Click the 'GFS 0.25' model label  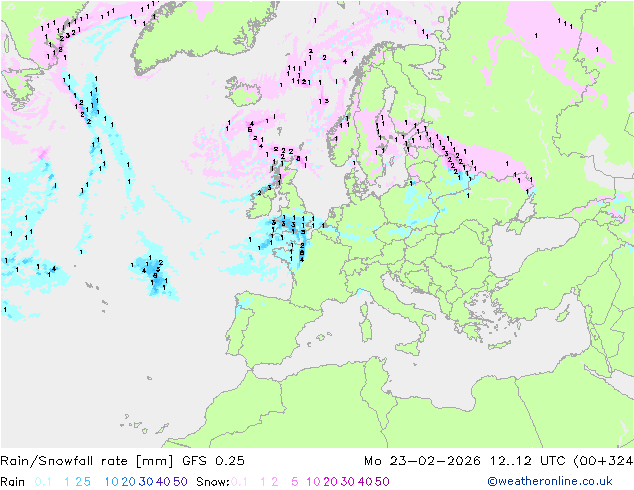(x=213, y=460)
